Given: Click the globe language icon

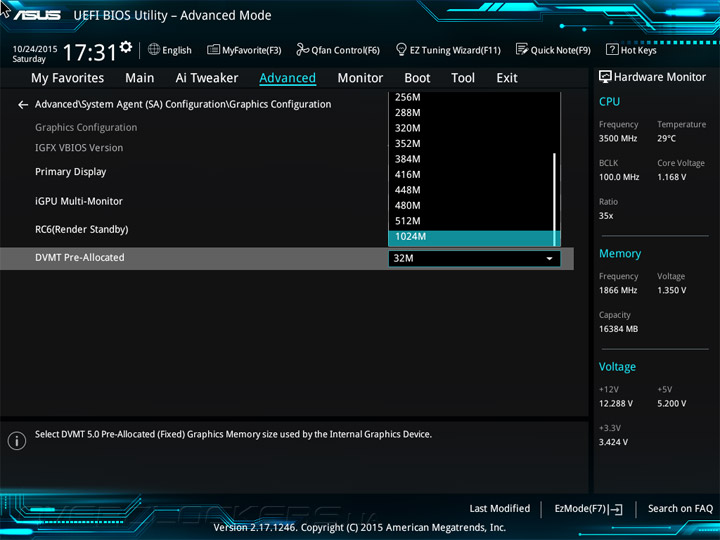Looking at the screenshot, I should point(154,49).
